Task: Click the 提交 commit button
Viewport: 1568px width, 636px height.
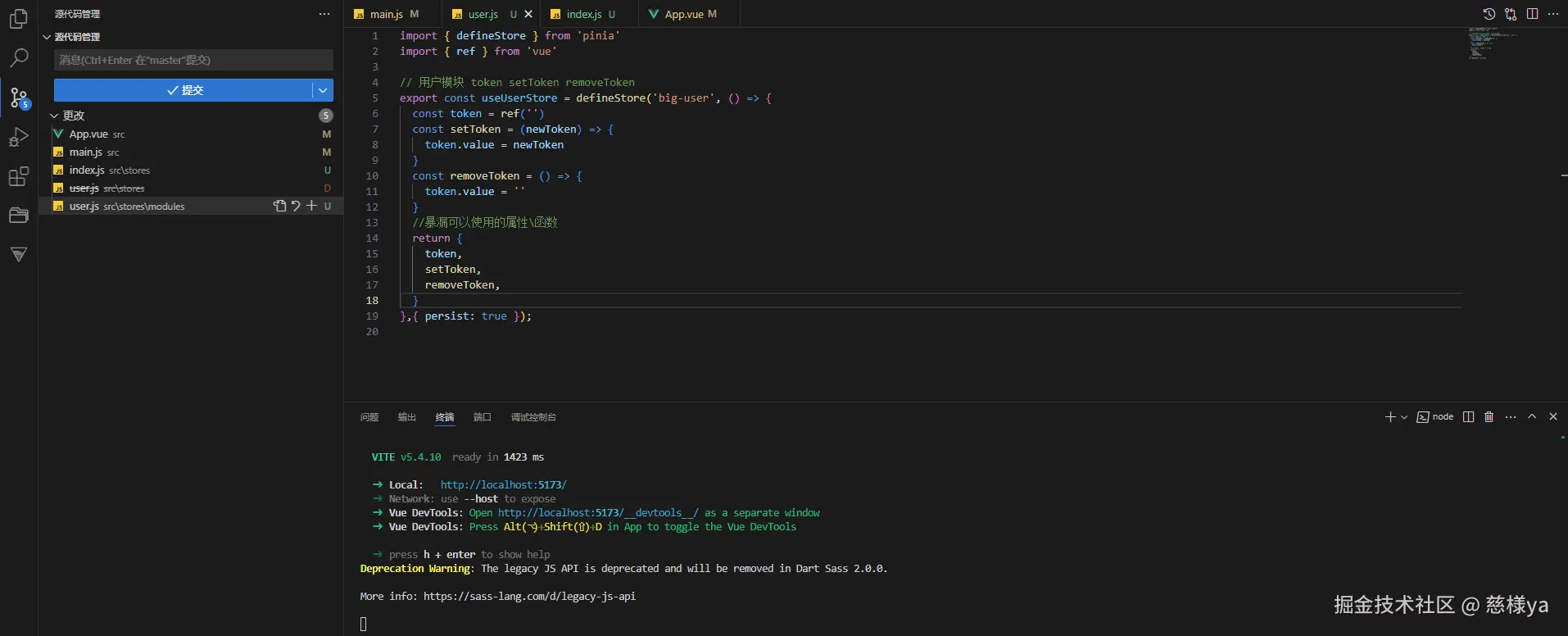Action: (x=184, y=90)
